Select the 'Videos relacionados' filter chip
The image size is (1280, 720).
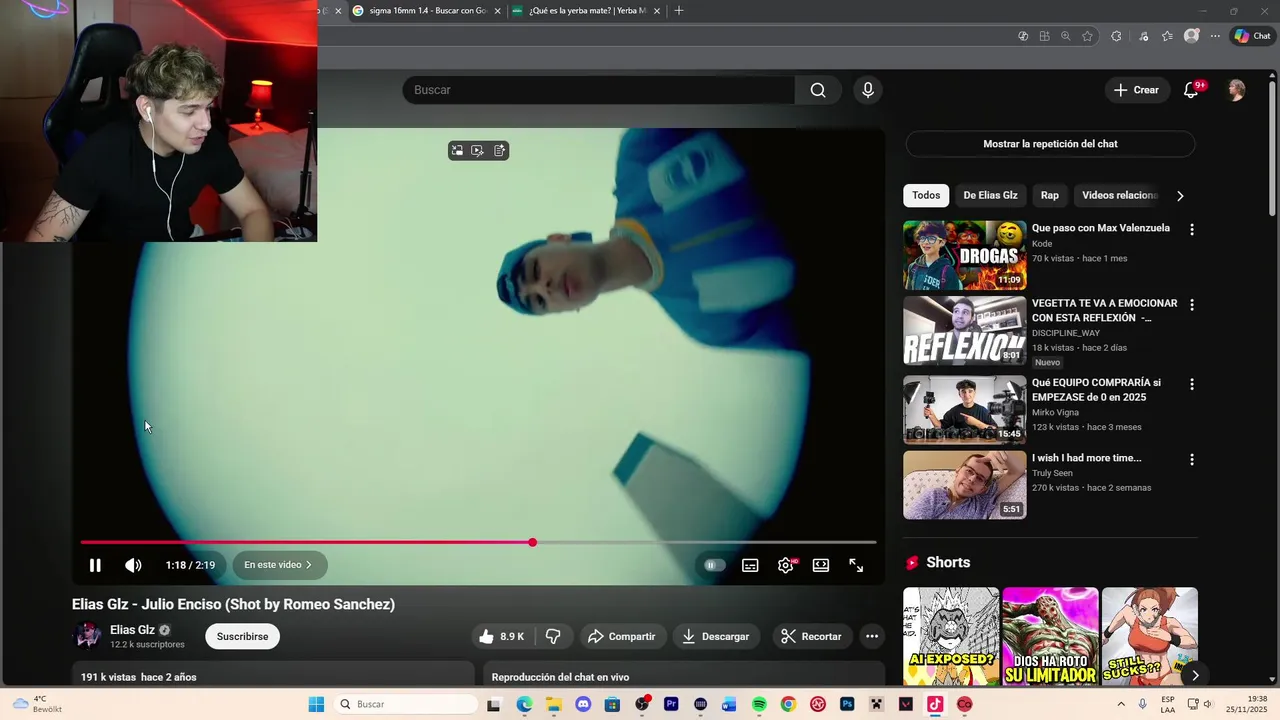[x=1119, y=195]
